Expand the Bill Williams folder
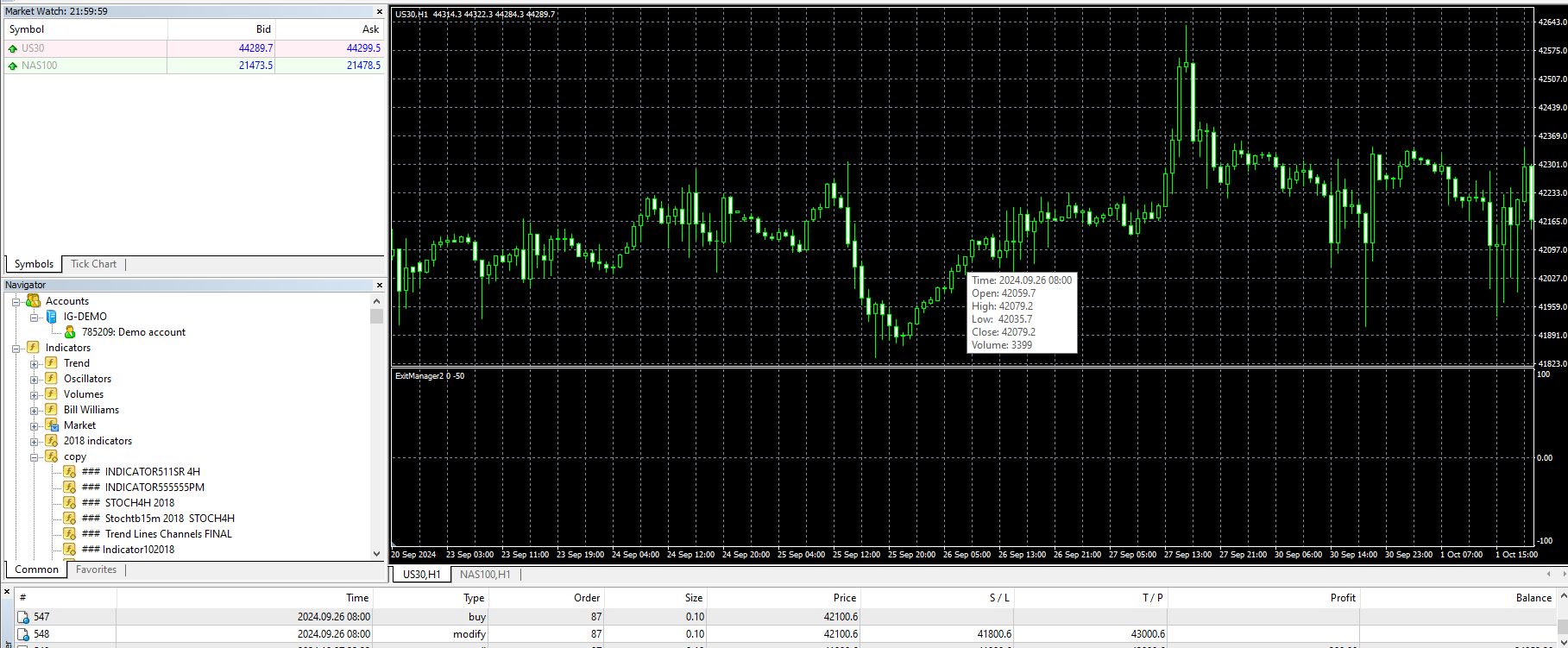This screenshot has width=1568, height=648. 35,410
